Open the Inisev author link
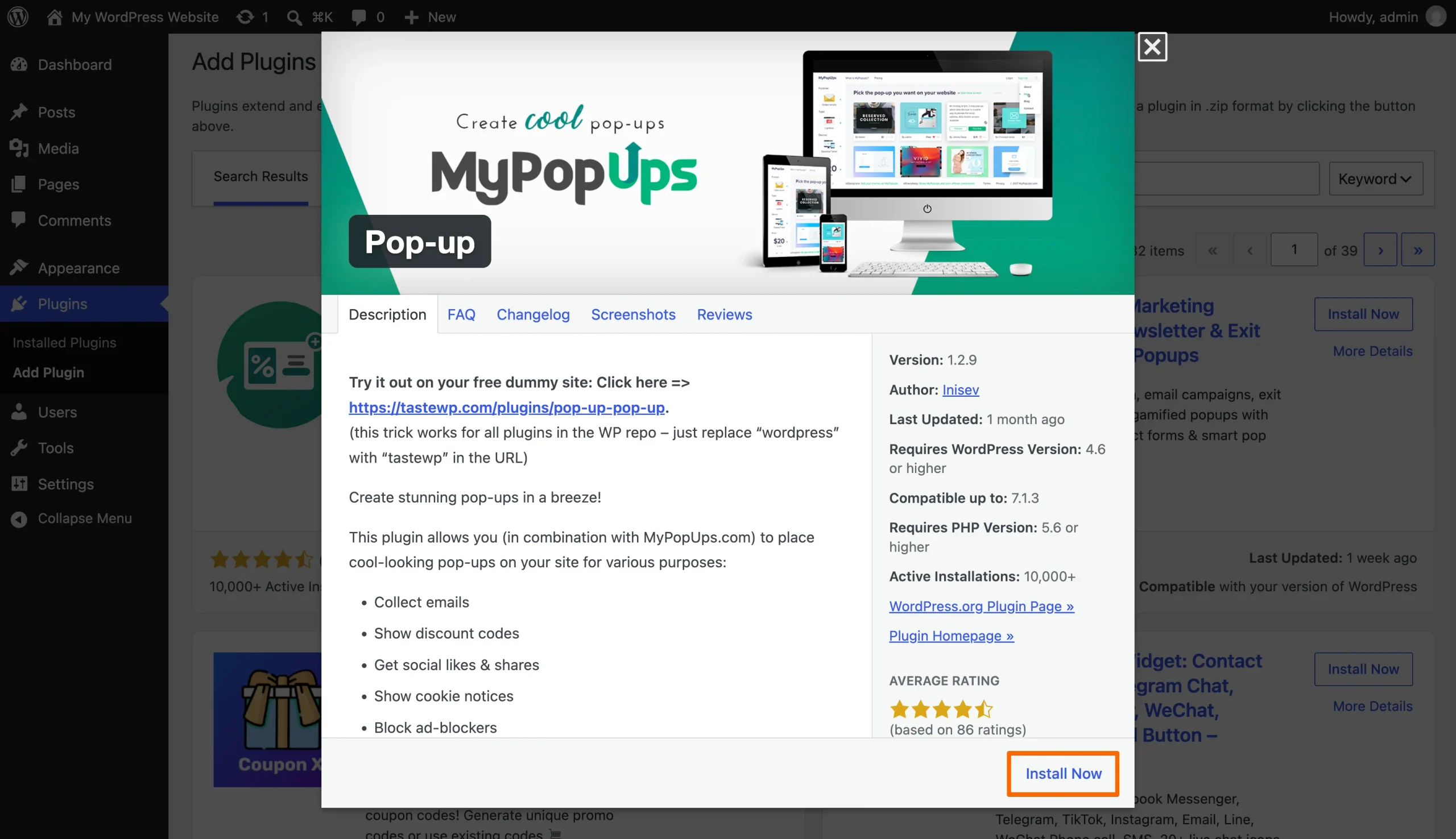 (960, 390)
